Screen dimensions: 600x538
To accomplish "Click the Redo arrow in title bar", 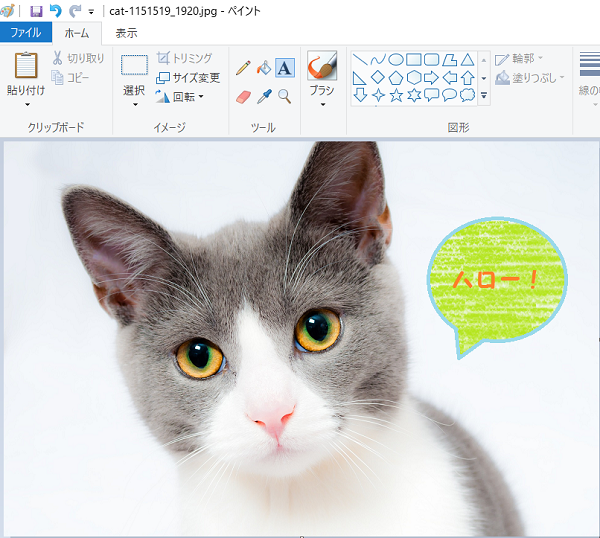I will coord(75,11).
